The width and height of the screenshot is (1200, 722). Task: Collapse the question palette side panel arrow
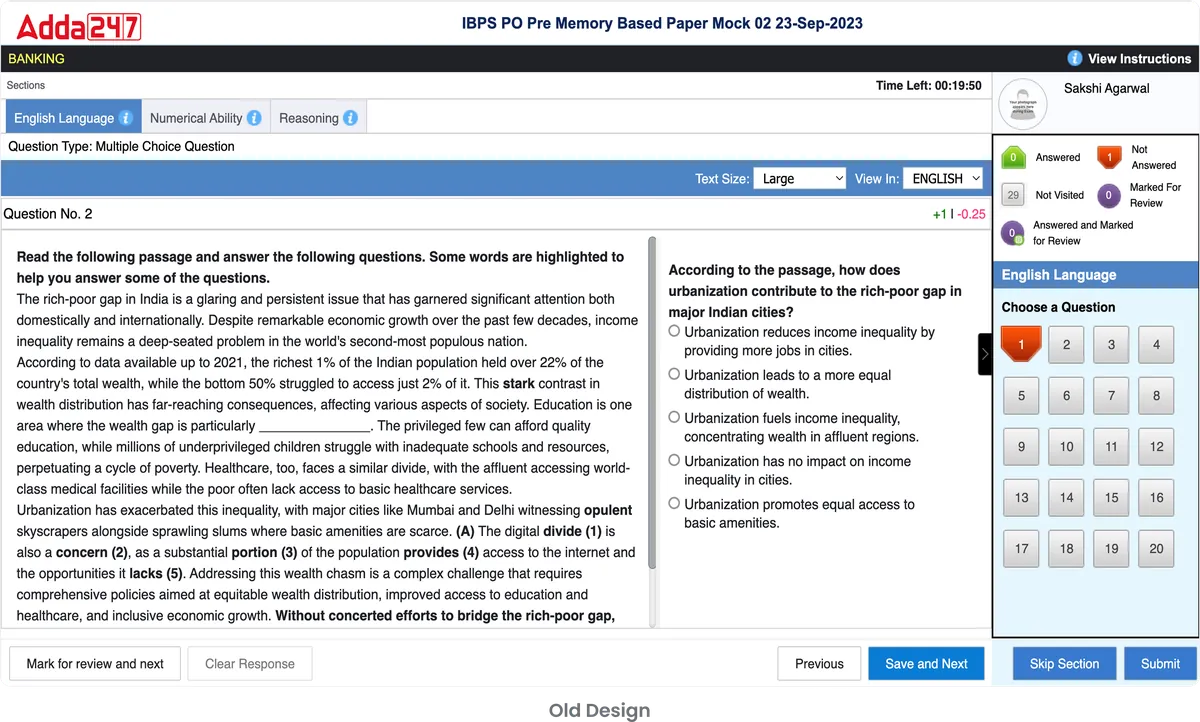985,354
